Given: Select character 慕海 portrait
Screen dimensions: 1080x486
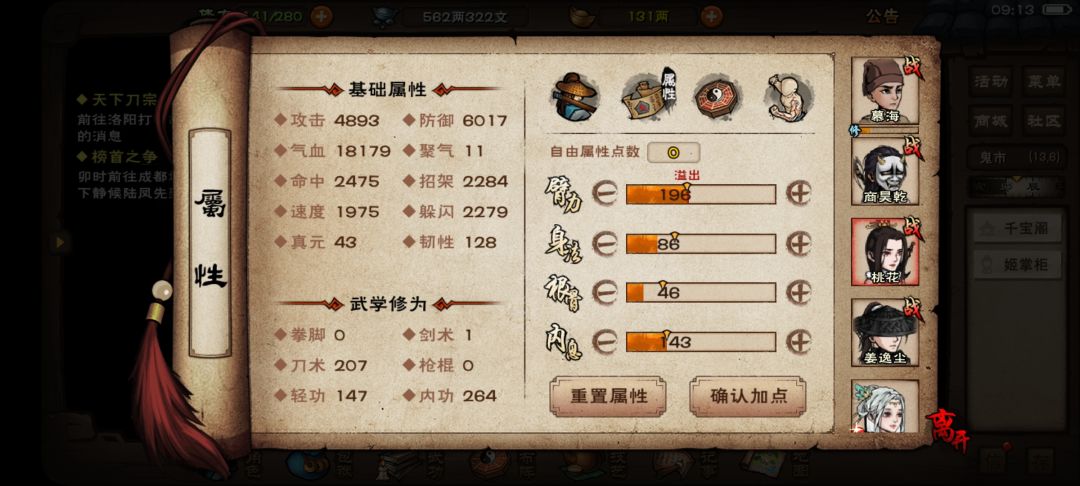Looking at the screenshot, I should [885, 91].
